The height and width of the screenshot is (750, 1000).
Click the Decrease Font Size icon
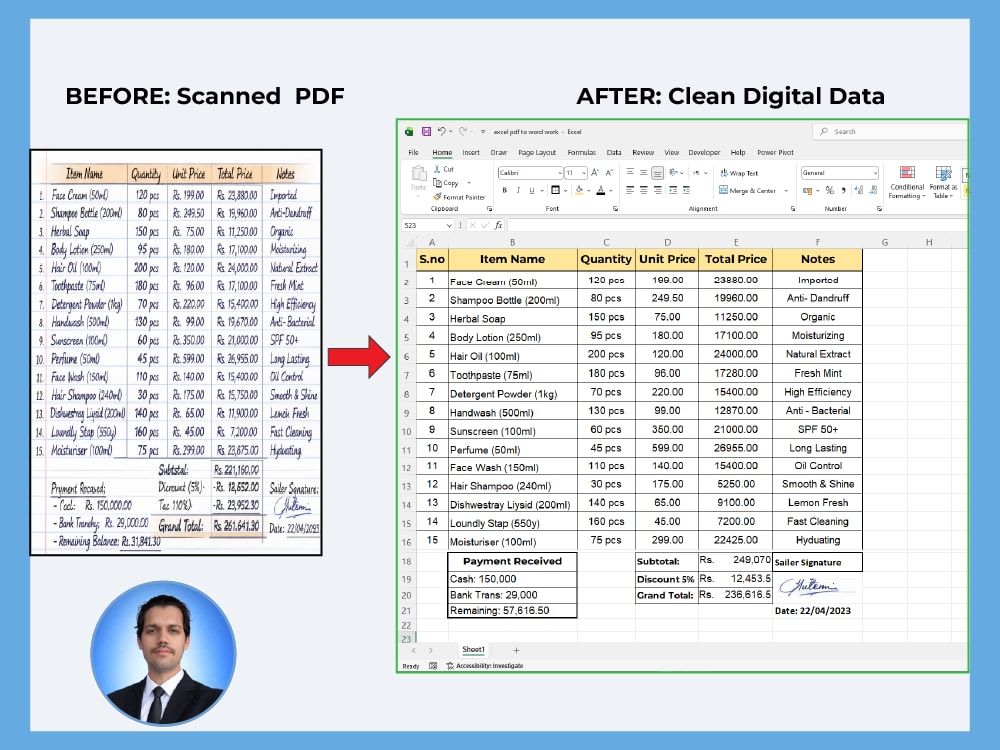coord(609,173)
